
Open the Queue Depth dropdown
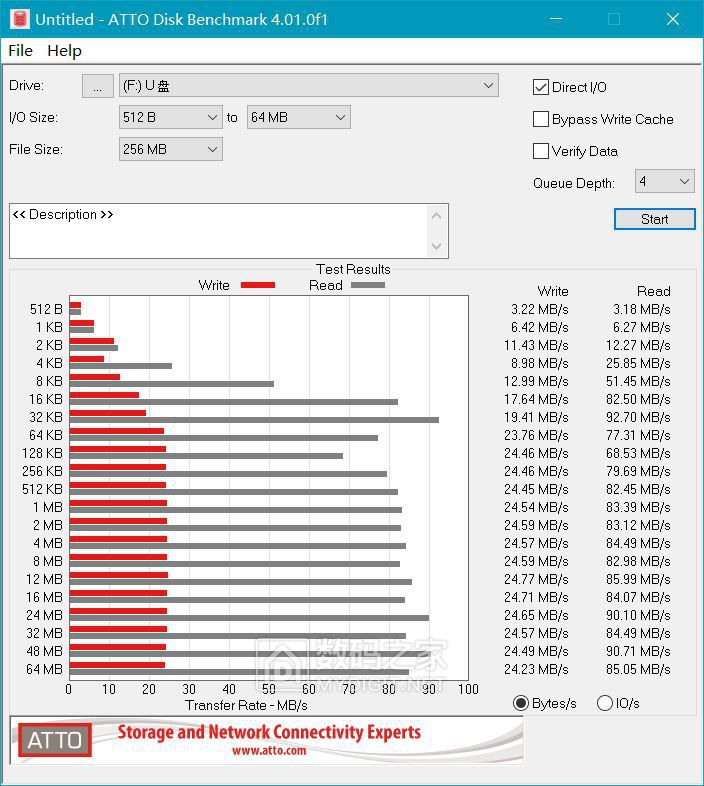tap(664, 181)
